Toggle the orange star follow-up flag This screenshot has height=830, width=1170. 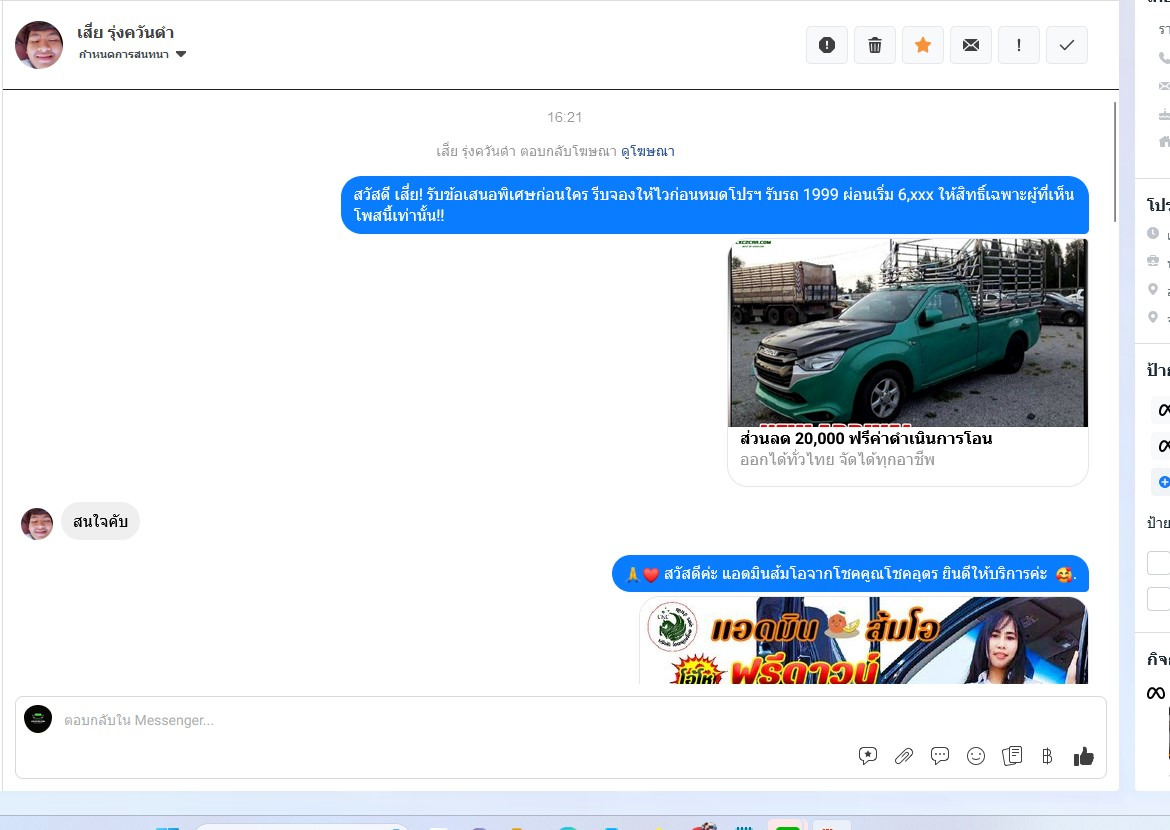pyautogui.click(x=922, y=45)
